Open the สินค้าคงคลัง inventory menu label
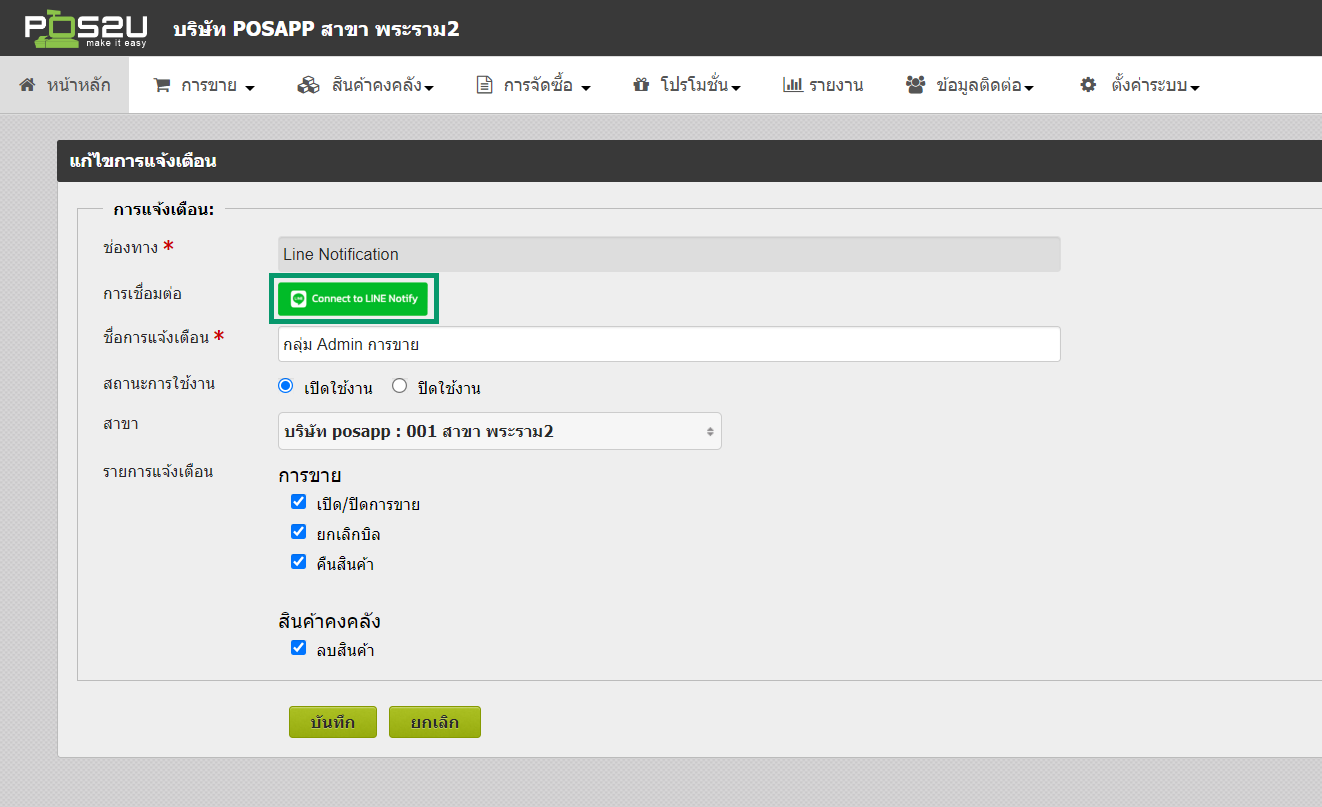 tap(377, 86)
